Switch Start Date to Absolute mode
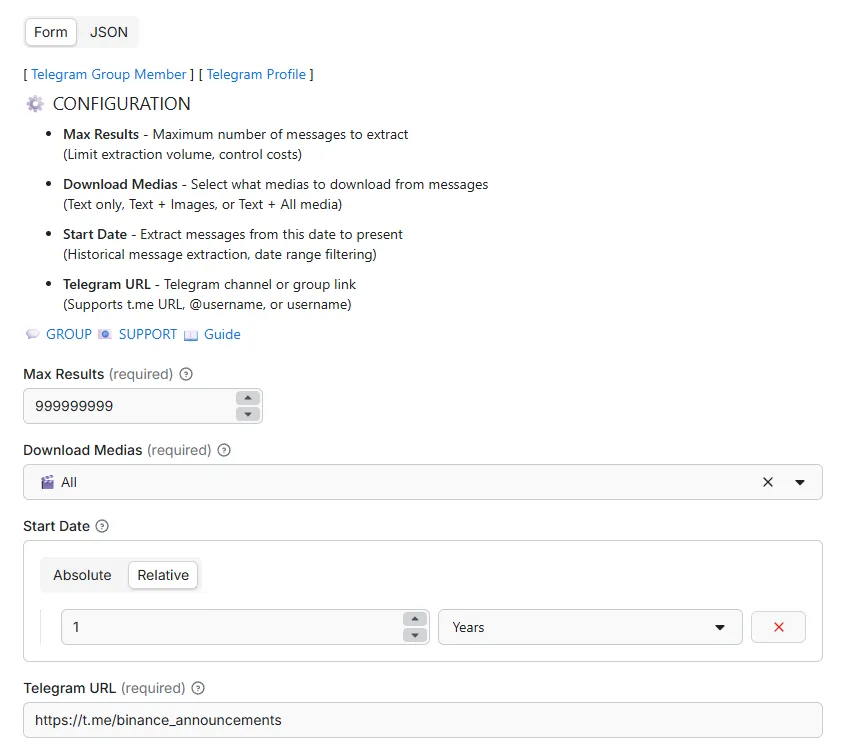852x751 pixels. pyautogui.click(x=82, y=575)
